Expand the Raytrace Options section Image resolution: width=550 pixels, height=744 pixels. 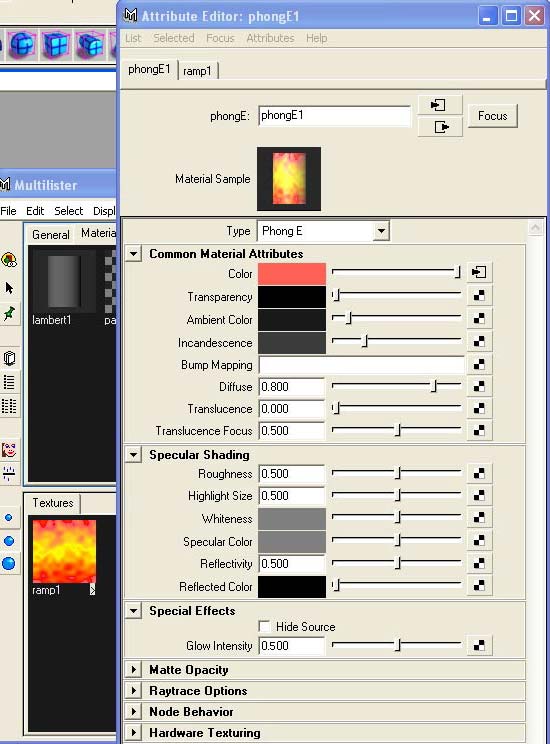(134, 691)
